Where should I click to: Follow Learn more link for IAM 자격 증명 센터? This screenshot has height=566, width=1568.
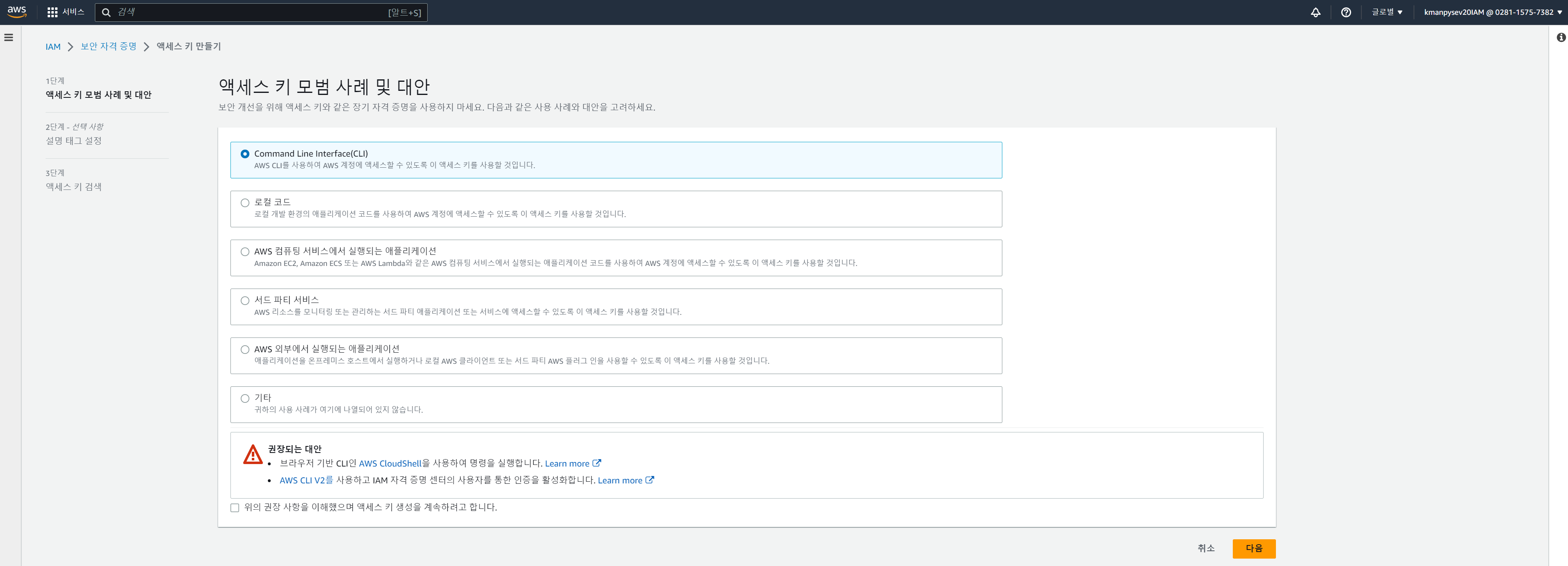click(620, 480)
